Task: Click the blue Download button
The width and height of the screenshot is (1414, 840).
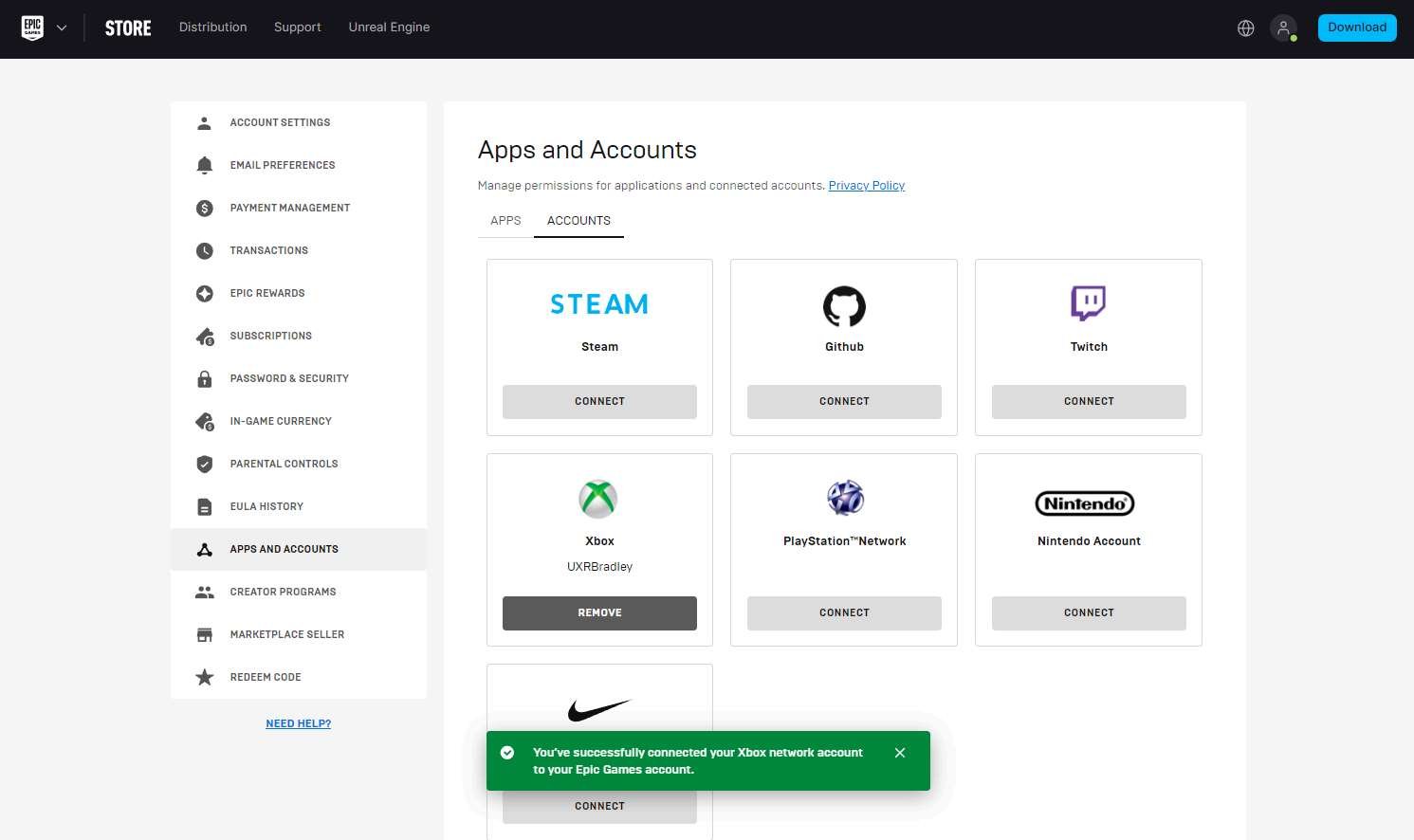Action: click(1357, 27)
